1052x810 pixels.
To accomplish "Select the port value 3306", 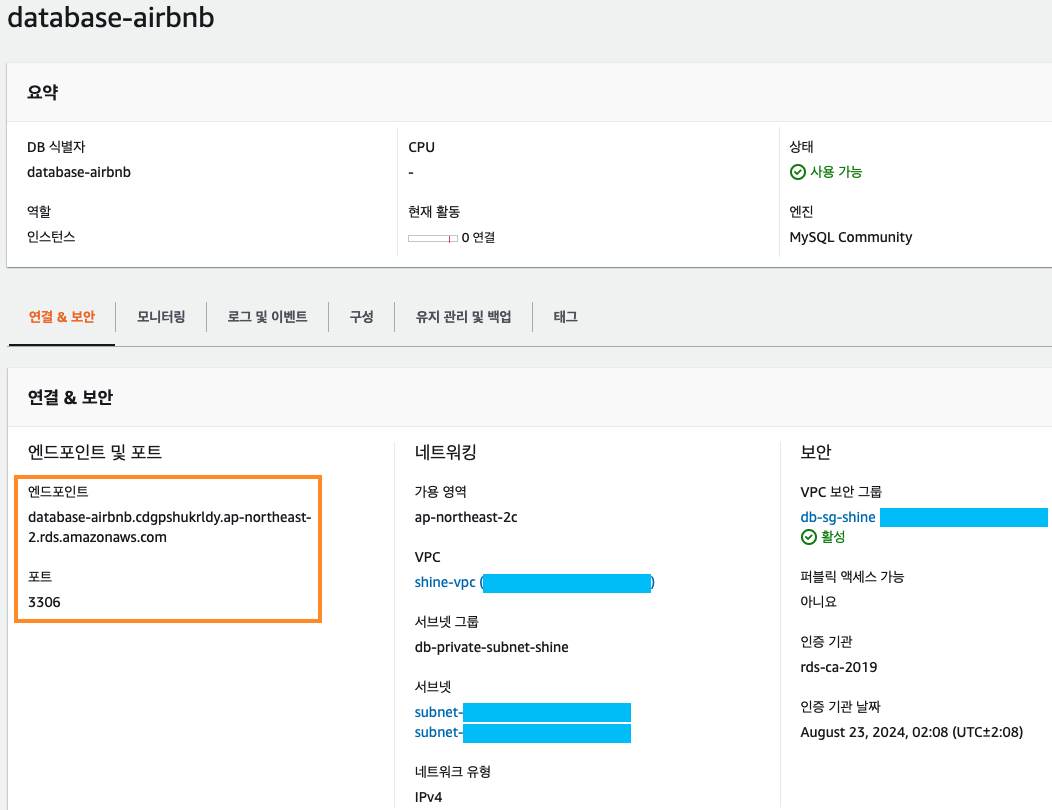I will (x=44, y=602).
